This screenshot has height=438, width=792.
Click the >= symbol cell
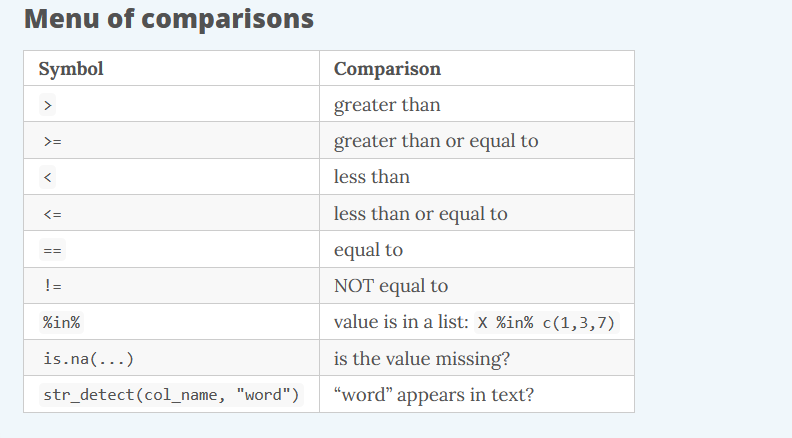click(171, 140)
